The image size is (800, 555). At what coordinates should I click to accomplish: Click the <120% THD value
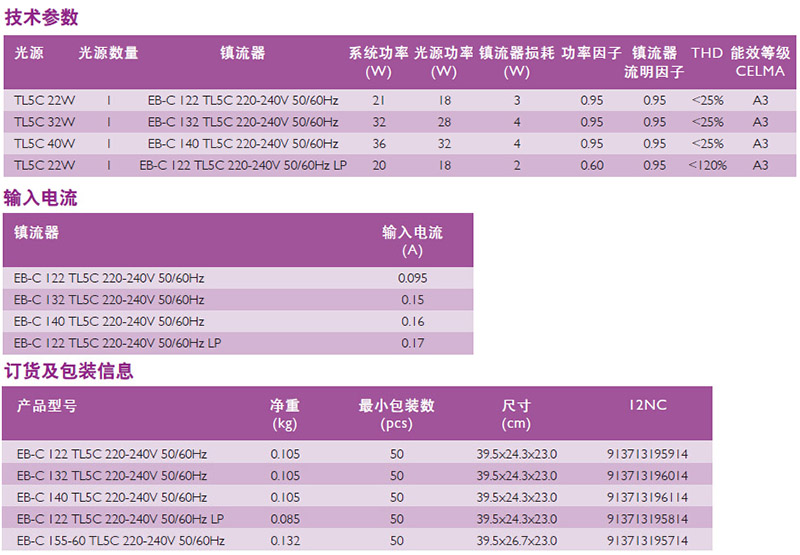707,165
